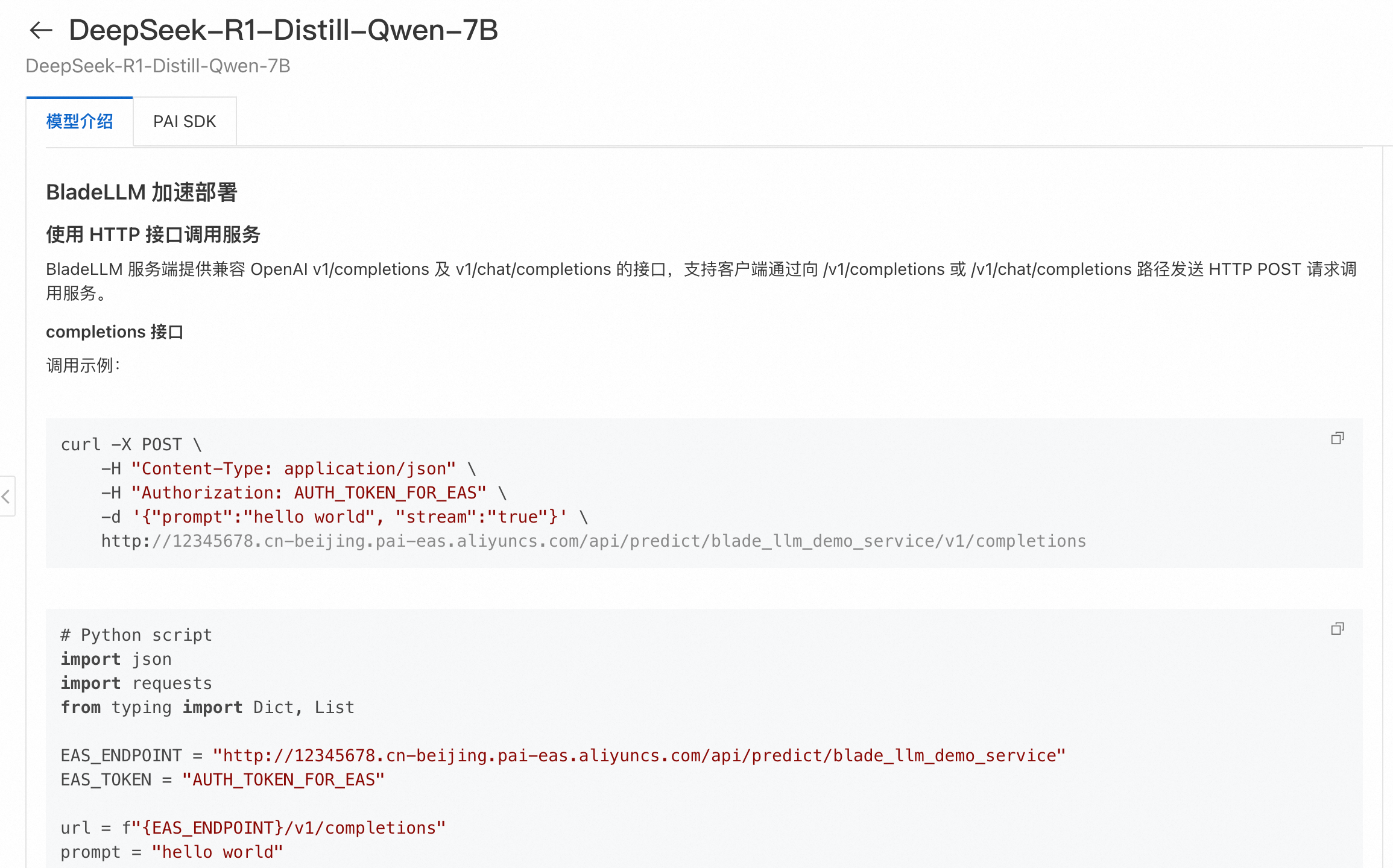Click the gray DeepSeek-R1-Distill-Qwen-7B subtitle
The height and width of the screenshot is (868, 1393).
[x=158, y=66]
